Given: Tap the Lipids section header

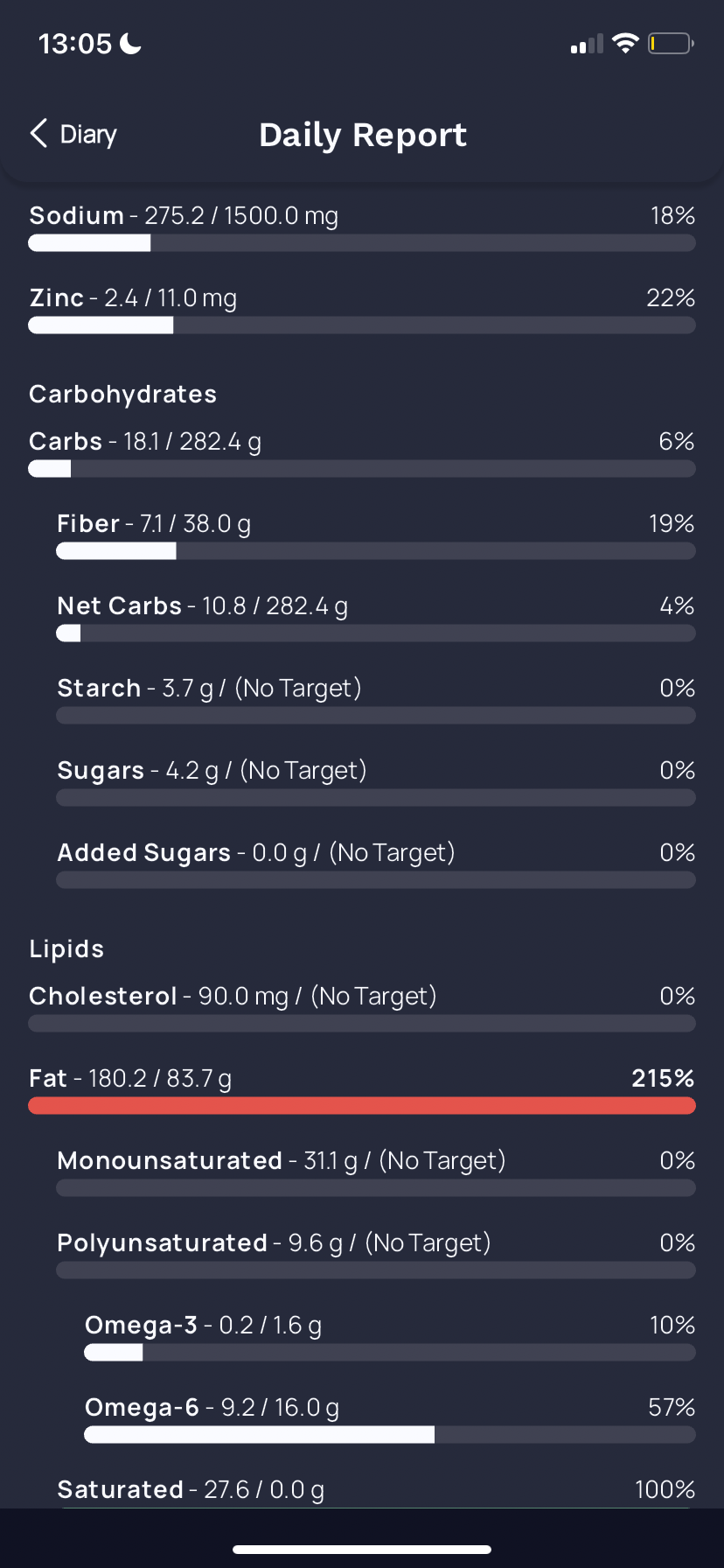Looking at the screenshot, I should (66, 948).
